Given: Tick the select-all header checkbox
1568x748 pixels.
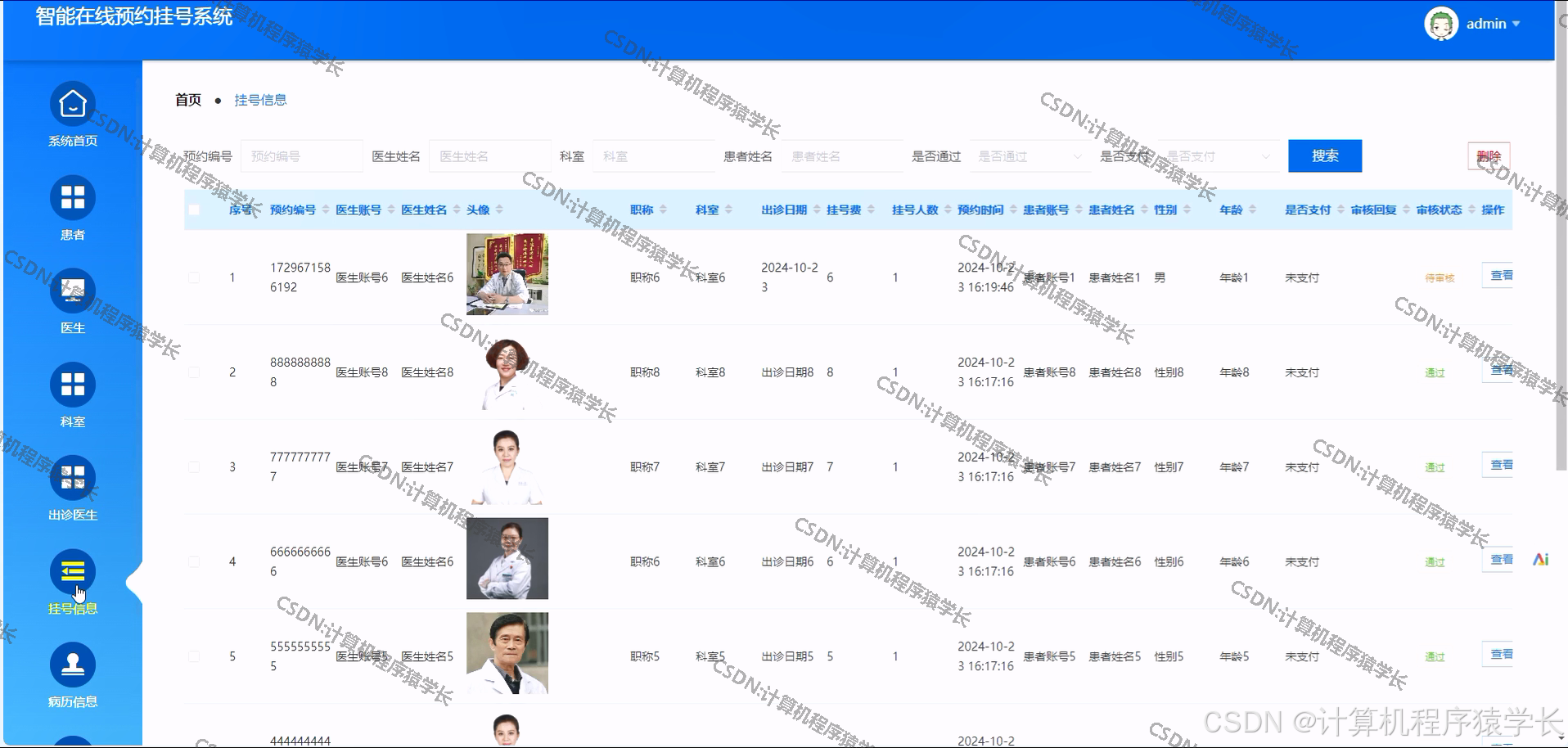Looking at the screenshot, I should [194, 210].
